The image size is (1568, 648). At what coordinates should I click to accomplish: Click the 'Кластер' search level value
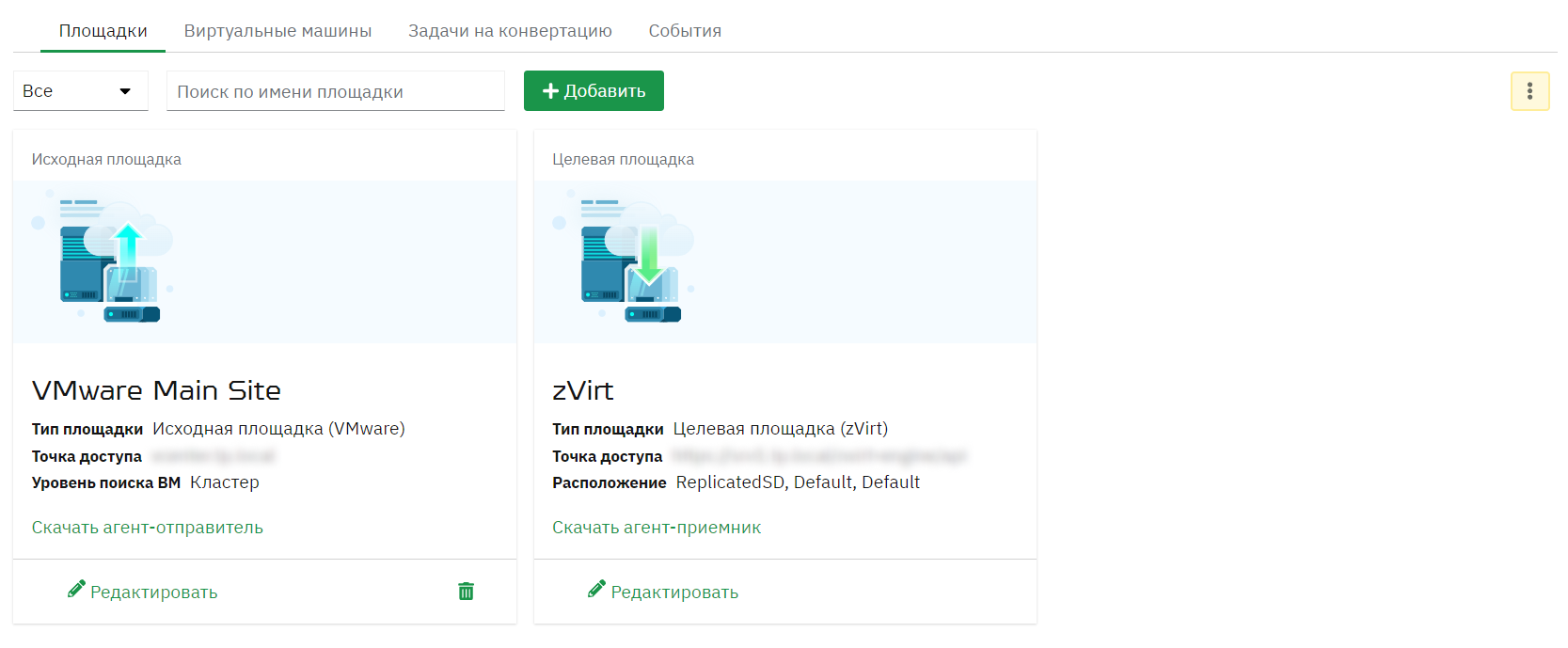(x=225, y=482)
